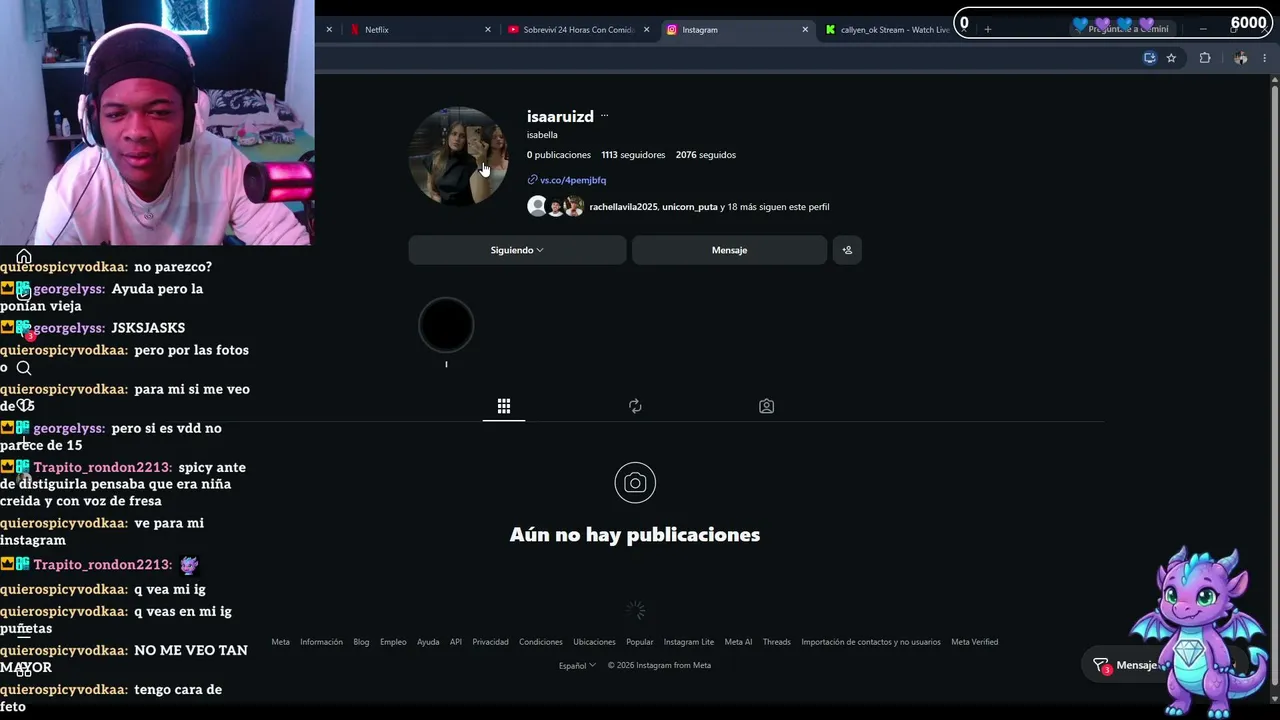Open the Privacidad footer link

(490, 642)
